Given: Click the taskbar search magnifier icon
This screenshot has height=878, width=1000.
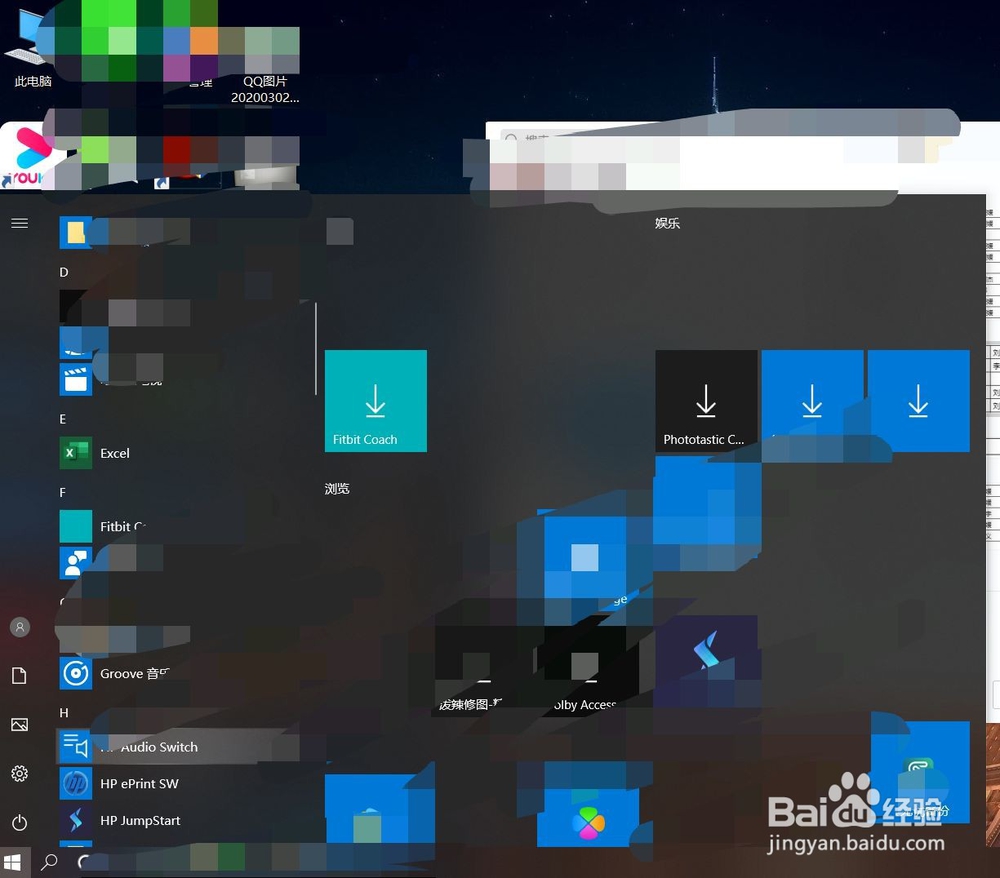Looking at the screenshot, I should pos(48,863).
